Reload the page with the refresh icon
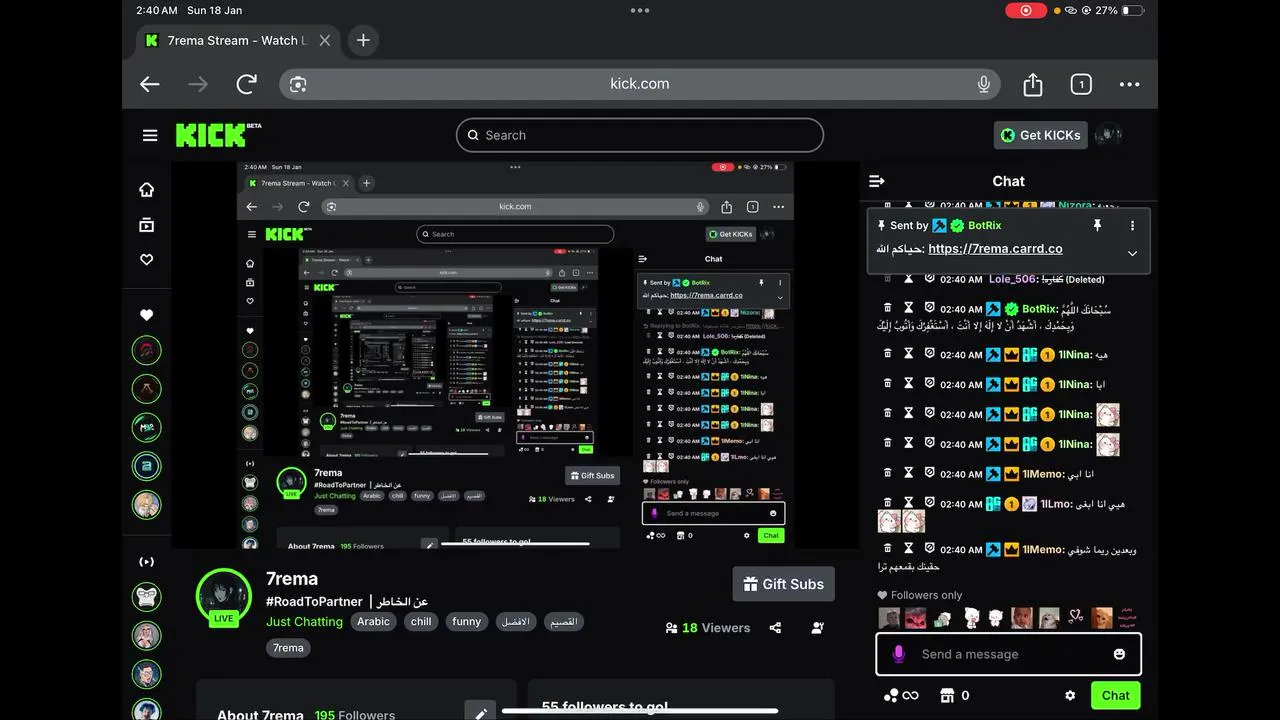Image resolution: width=1280 pixels, height=720 pixels. [x=246, y=84]
